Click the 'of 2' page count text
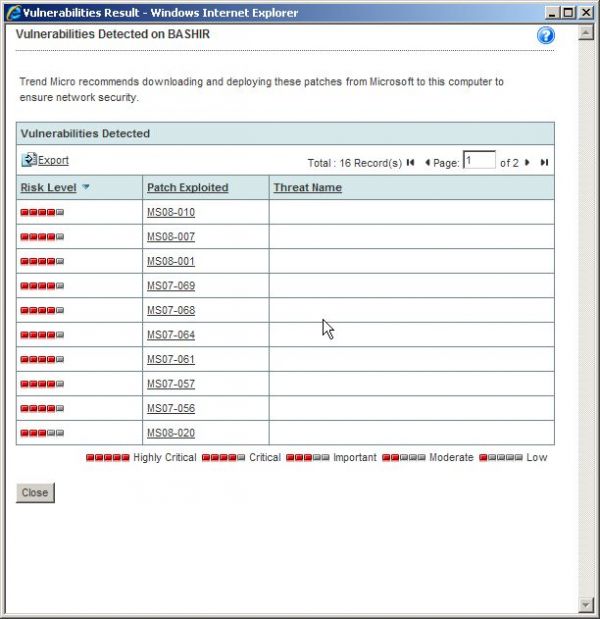The height and width of the screenshot is (619, 600). (x=509, y=163)
